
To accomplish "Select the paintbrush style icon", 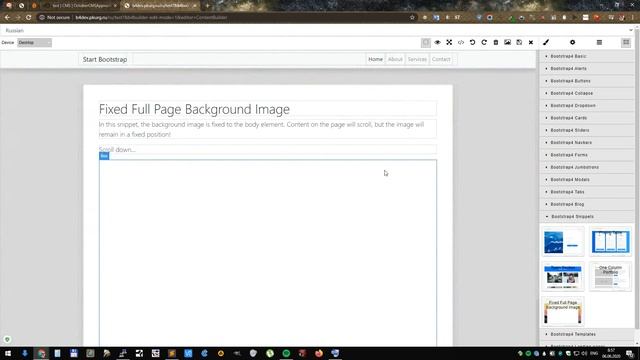I will pos(546,42).
